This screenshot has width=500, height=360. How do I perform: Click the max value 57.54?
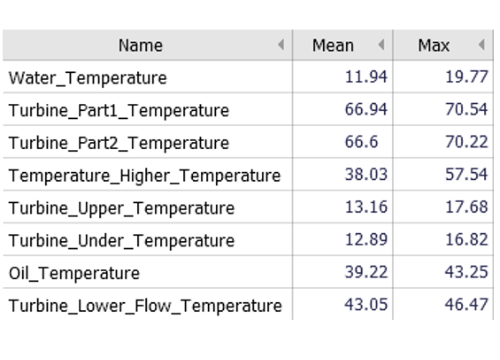point(467,174)
